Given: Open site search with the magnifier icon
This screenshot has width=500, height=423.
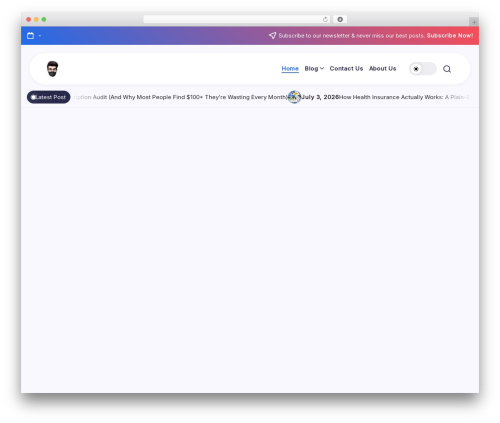Looking at the screenshot, I should pyautogui.click(x=447, y=69).
